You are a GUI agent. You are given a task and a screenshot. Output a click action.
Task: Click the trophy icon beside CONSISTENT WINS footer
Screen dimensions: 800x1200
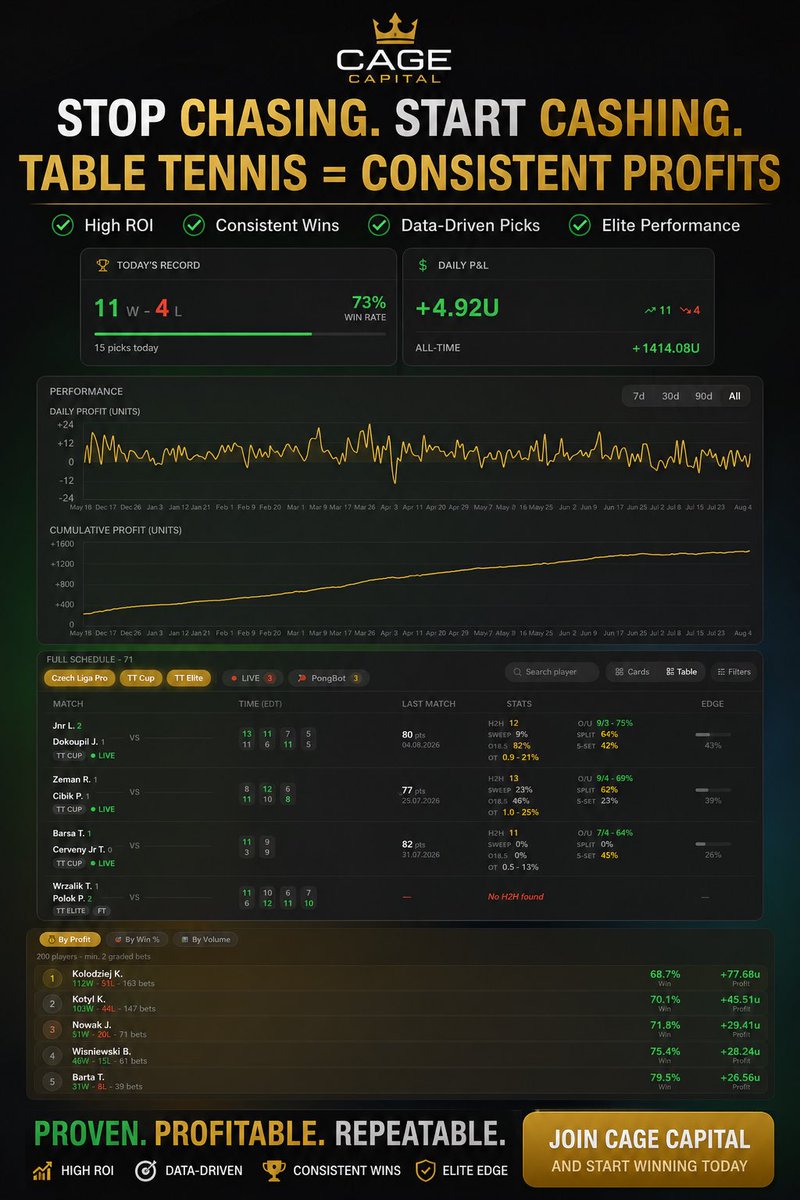[274, 1170]
